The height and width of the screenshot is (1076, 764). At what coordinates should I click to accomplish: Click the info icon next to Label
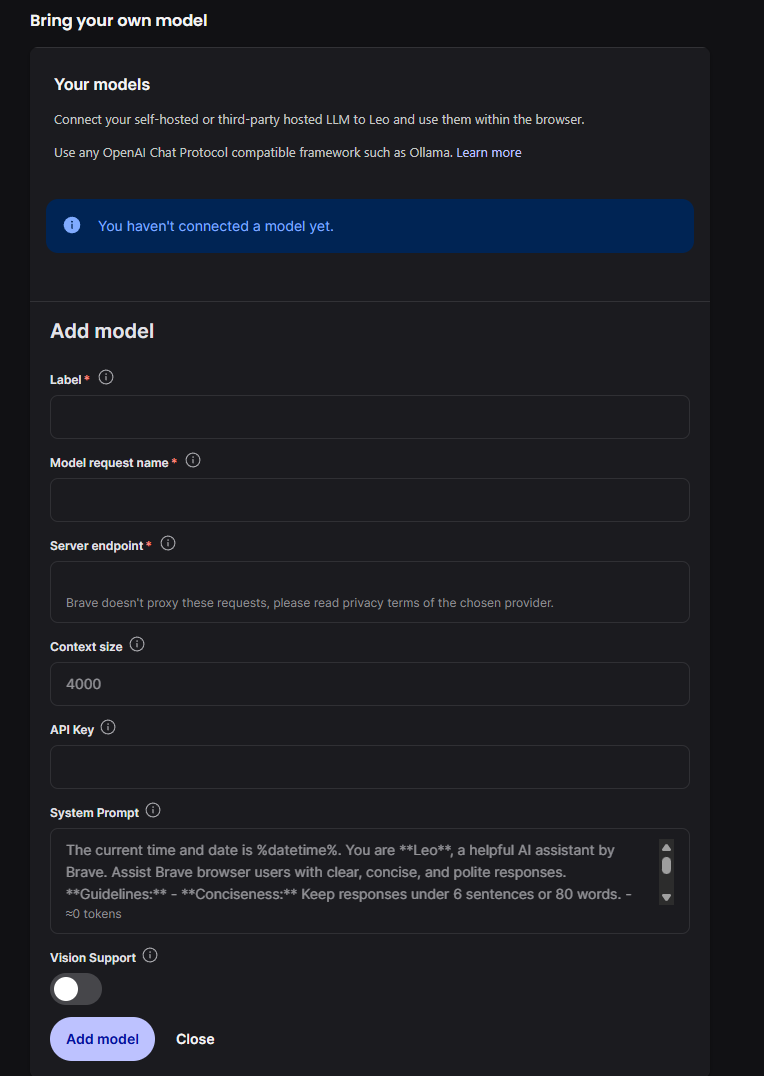(106, 378)
